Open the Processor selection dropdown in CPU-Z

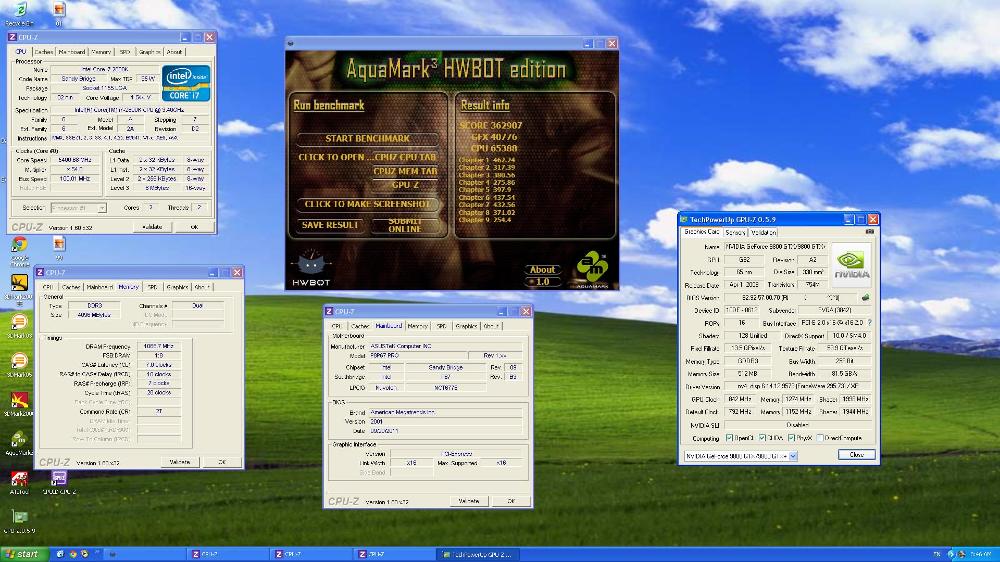point(101,208)
